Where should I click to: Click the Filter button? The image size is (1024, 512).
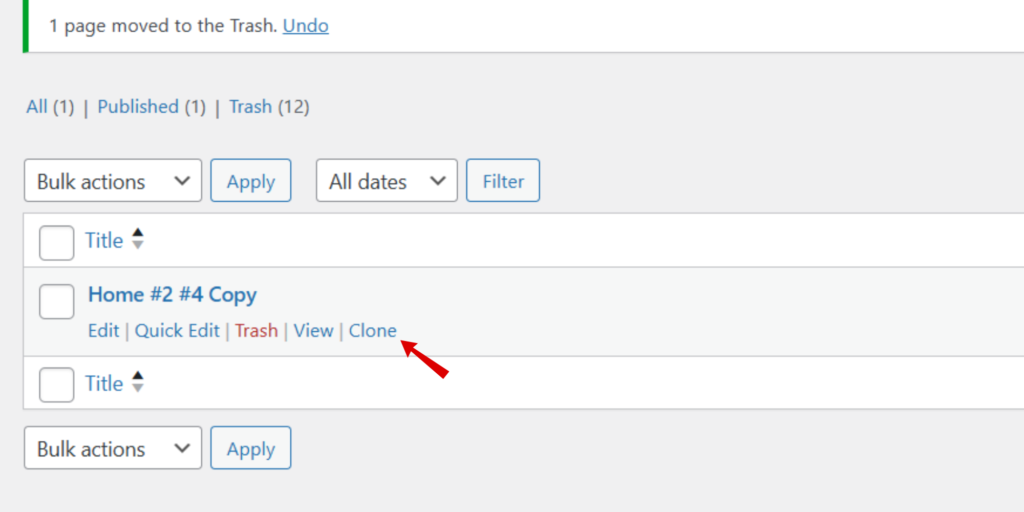coord(503,180)
